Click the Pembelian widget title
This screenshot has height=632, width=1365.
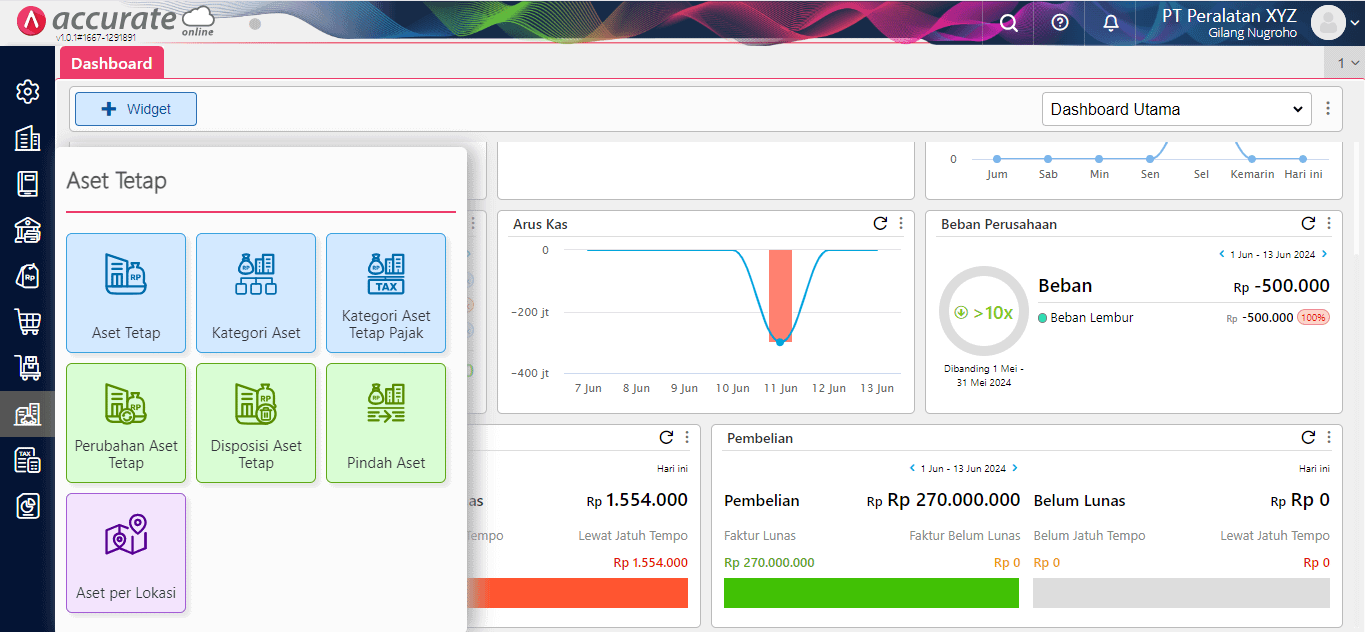click(x=760, y=438)
